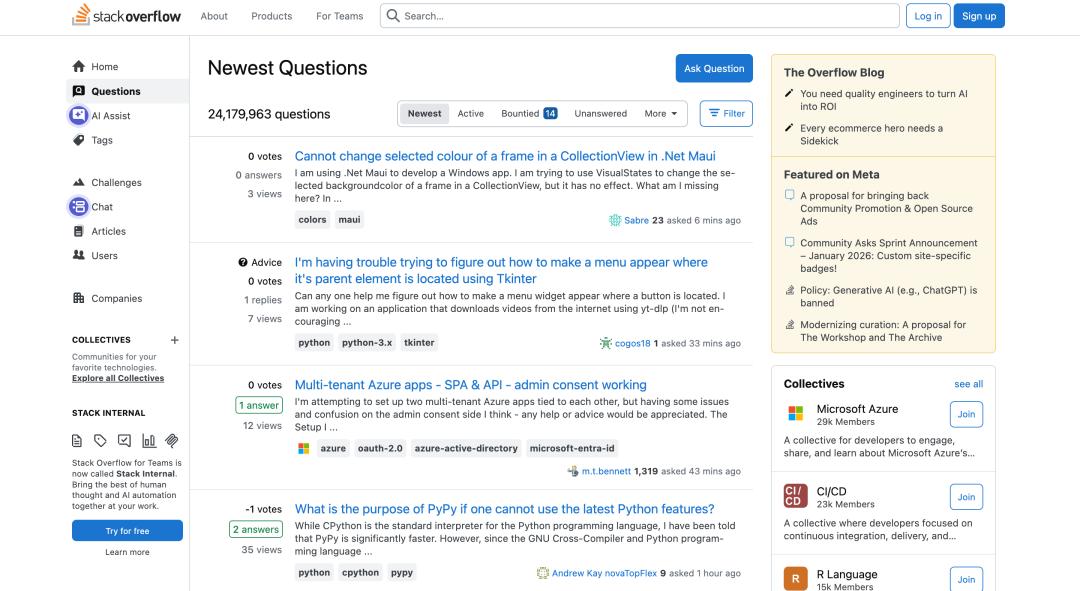Screen dimensions: 1080x591
Task: Click the Ask Question button
Action: click(x=714, y=69)
